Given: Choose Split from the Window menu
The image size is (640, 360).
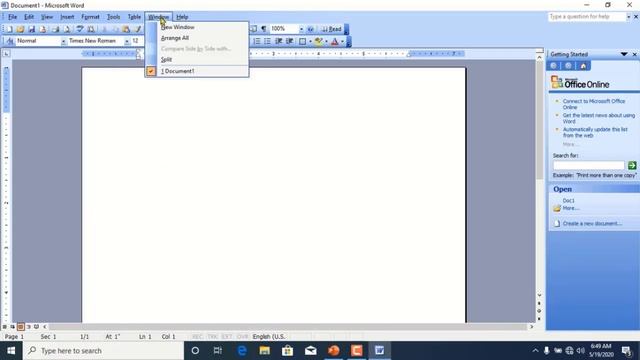Looking at the screenshot, I should (x=197, y=60).
